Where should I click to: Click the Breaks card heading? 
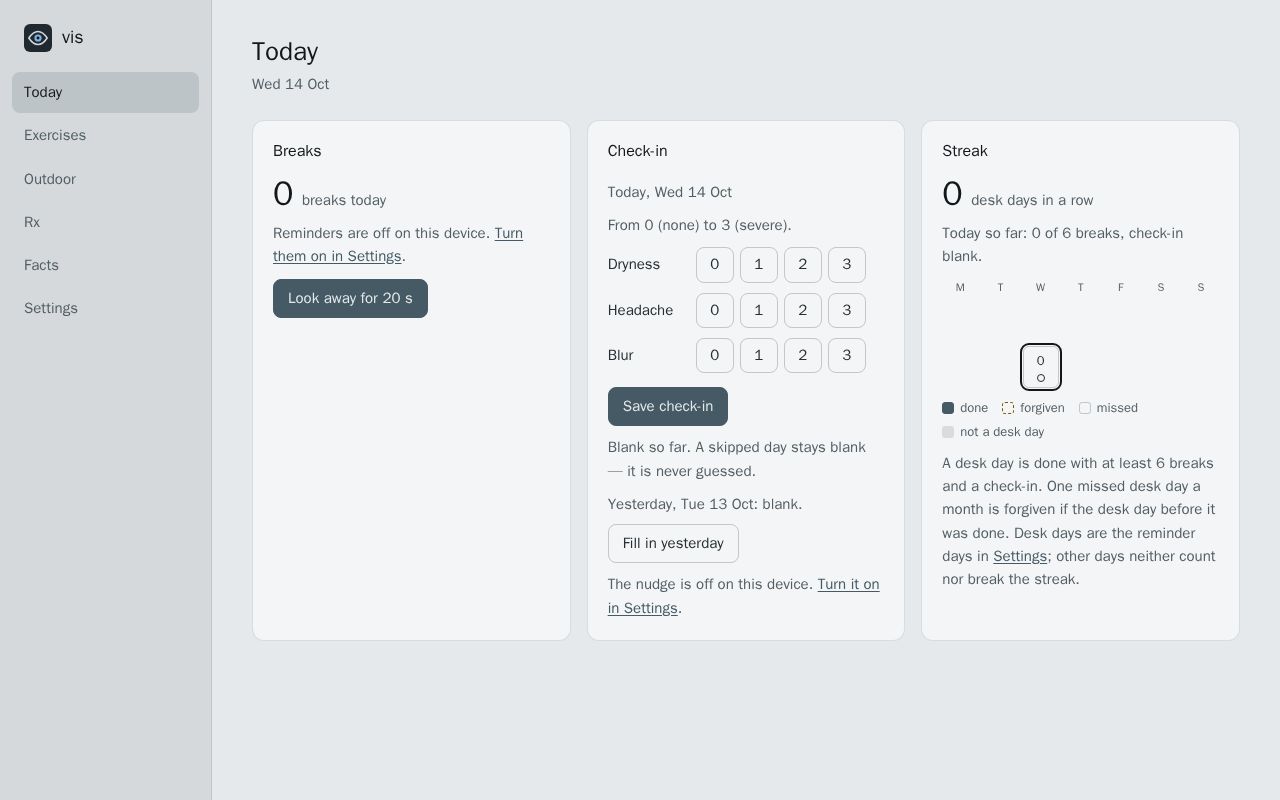[x=297, y=151]
